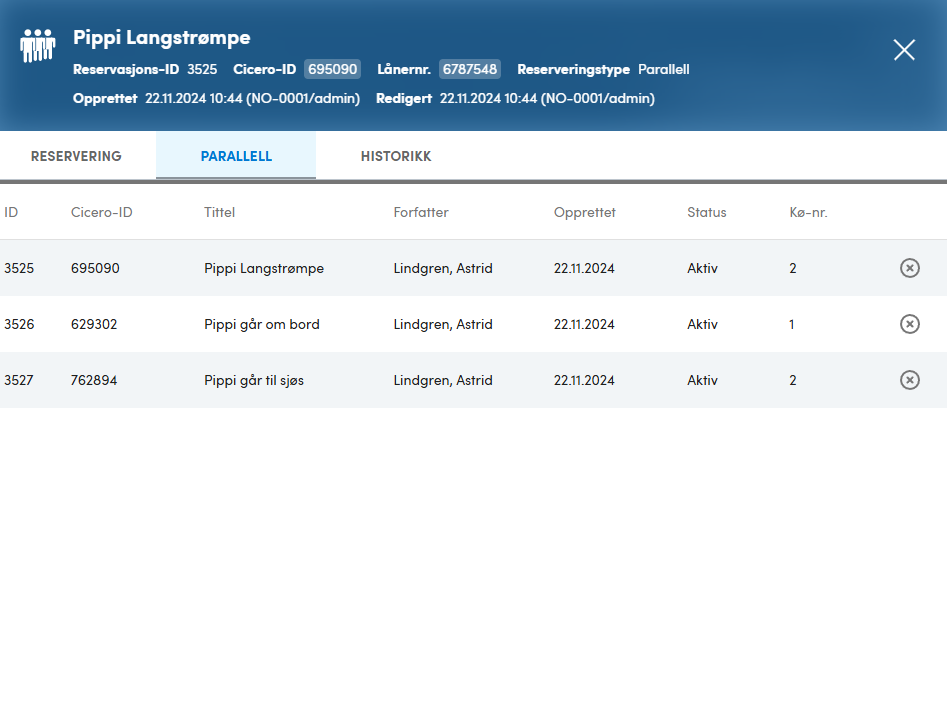Click queue number 2 in row 3525
Screen dimensions: 947x706
tap(793, 268)
